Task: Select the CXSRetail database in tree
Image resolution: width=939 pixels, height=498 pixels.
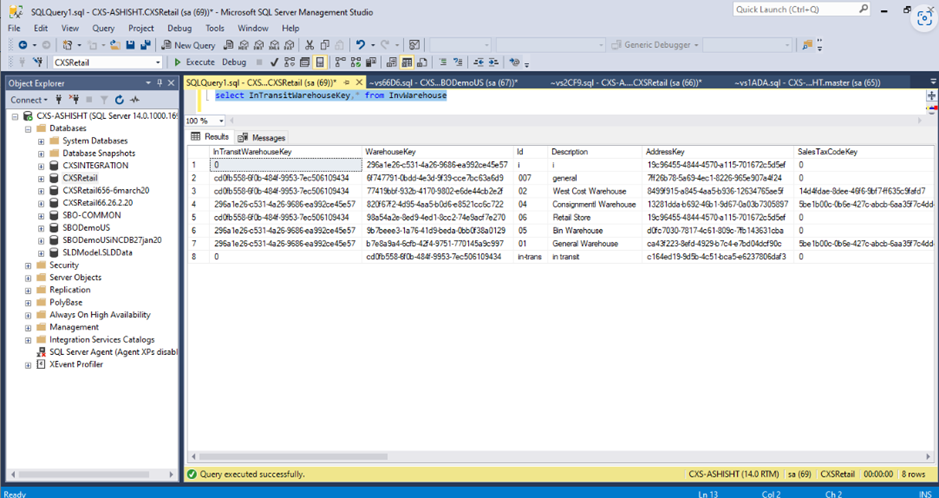Action: 80,178
